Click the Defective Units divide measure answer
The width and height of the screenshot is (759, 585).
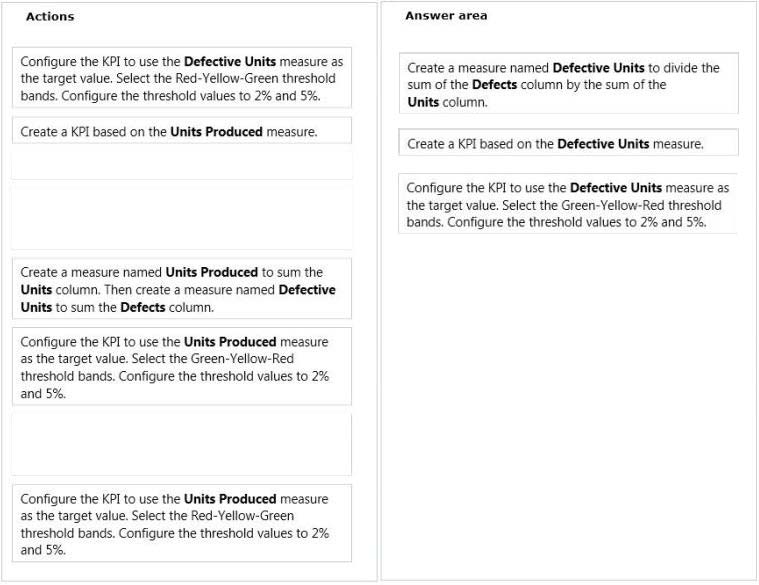(568, 84)
